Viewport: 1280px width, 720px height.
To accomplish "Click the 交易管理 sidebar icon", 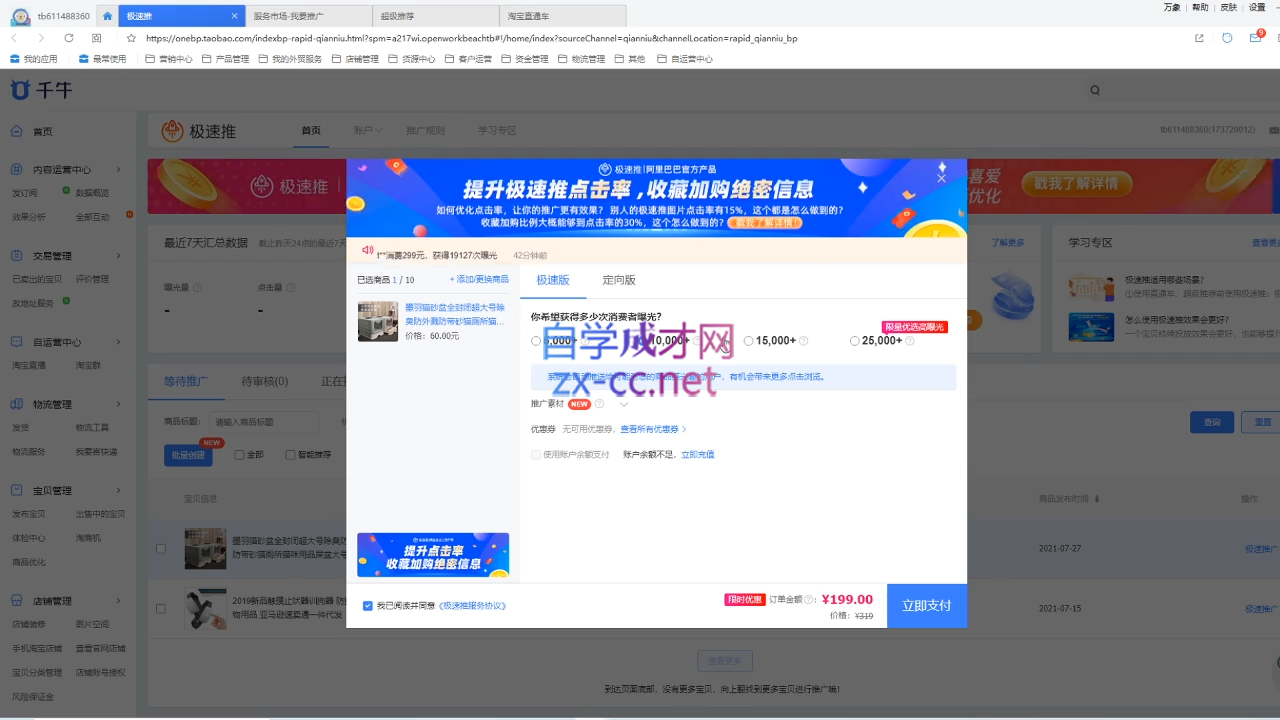I will click(x=17, y=256).
